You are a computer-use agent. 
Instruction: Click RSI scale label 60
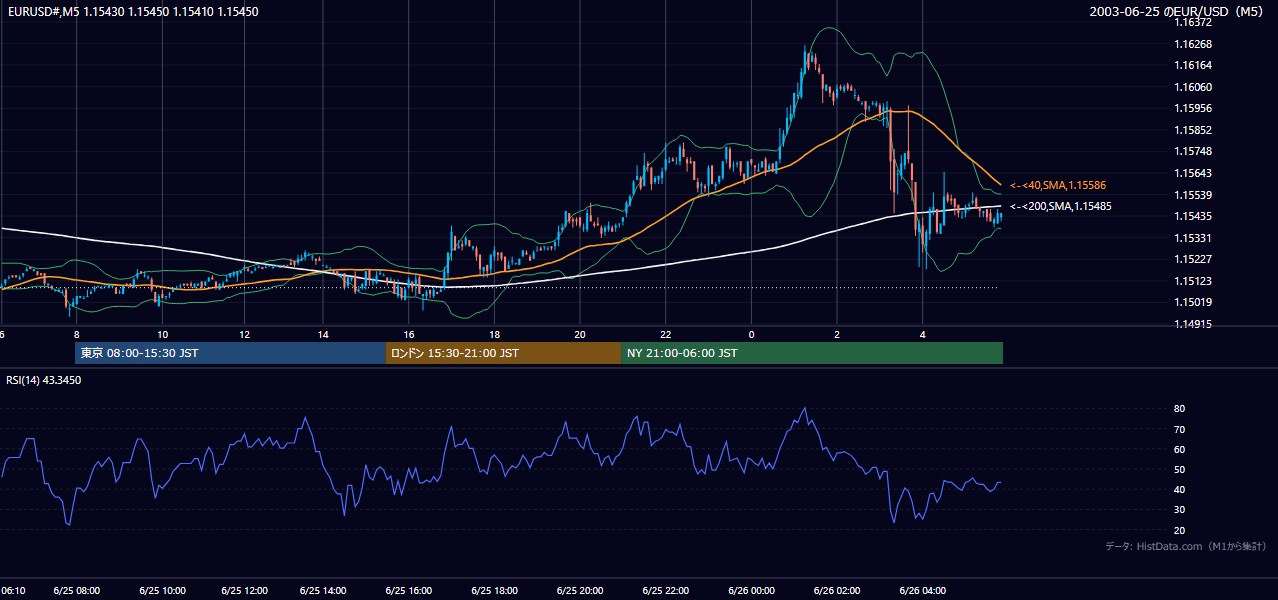pos(1180,449)
